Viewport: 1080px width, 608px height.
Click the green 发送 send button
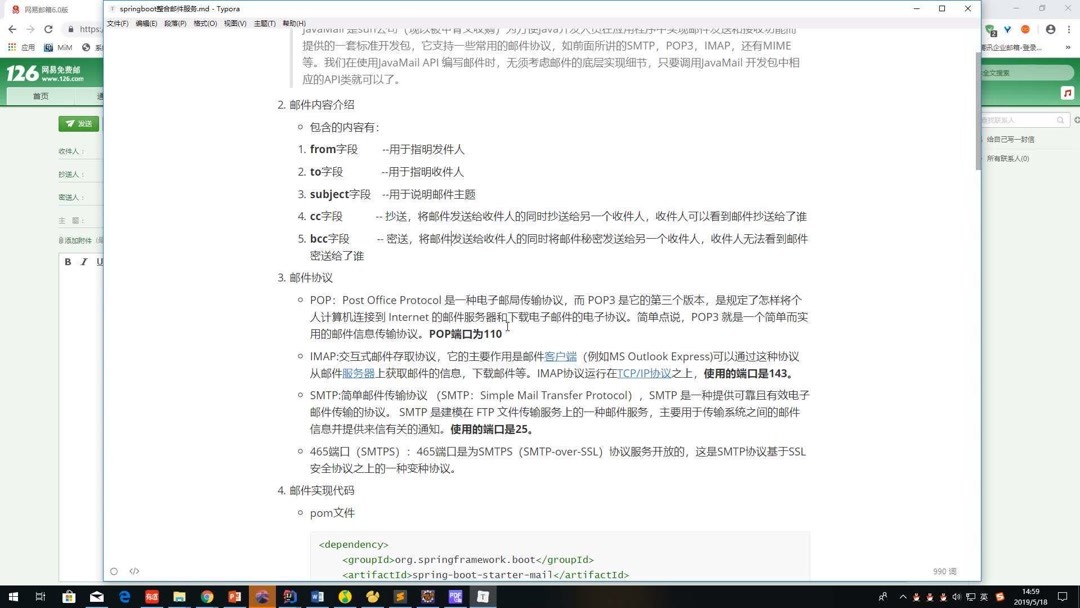click(x=81, y=123)
